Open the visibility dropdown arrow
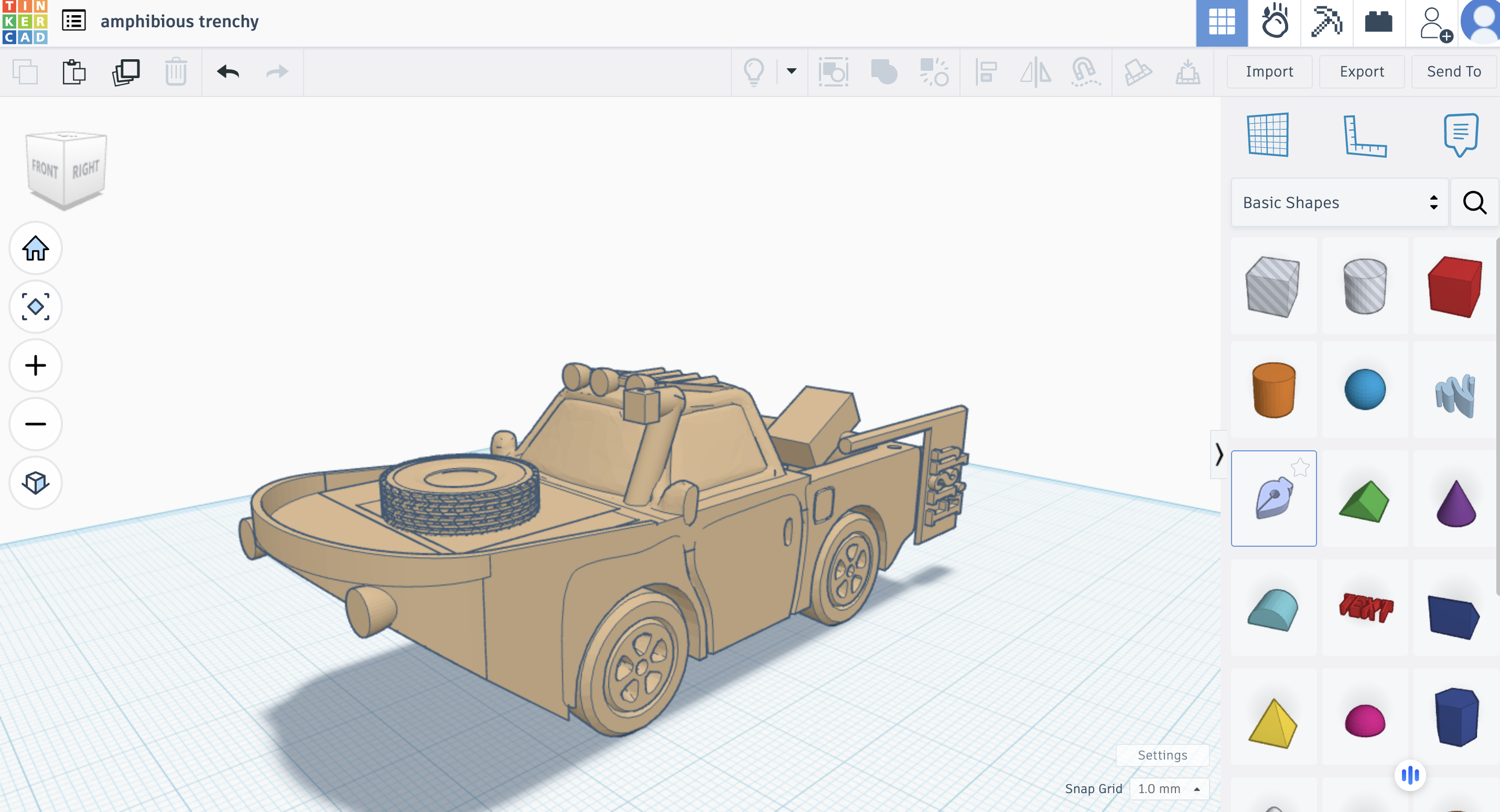This screenshot has width=1500, height=812. click(x=791, y=71)
